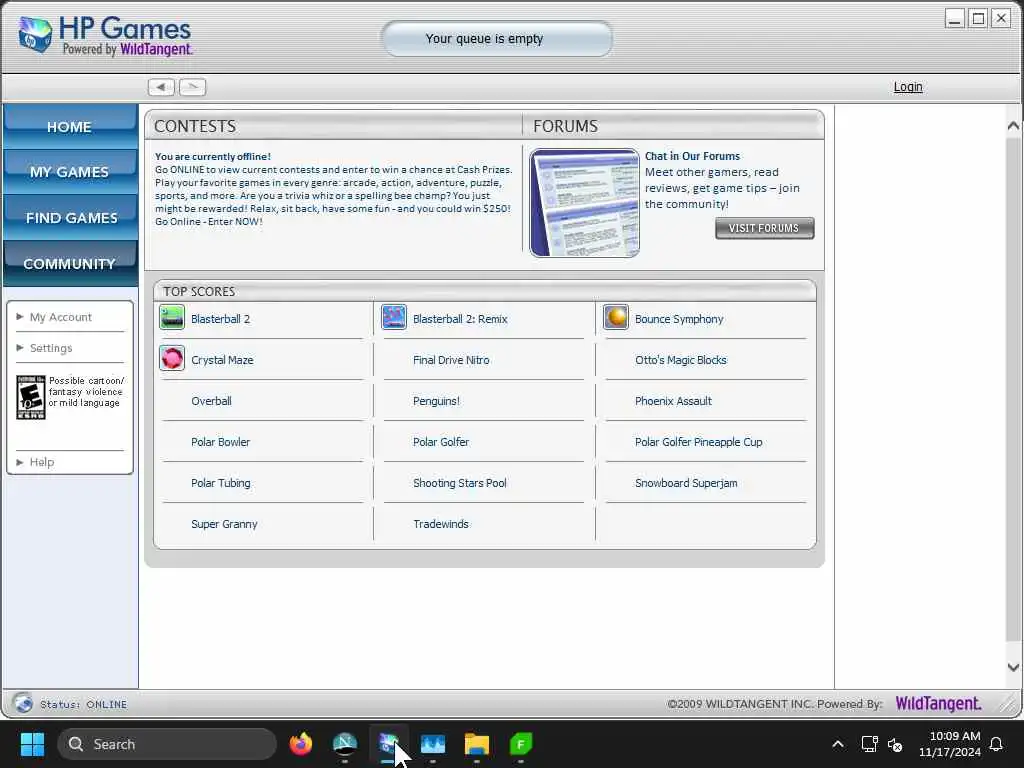
Task: Click the forums preview thumbnail
Action: point(584,202)
